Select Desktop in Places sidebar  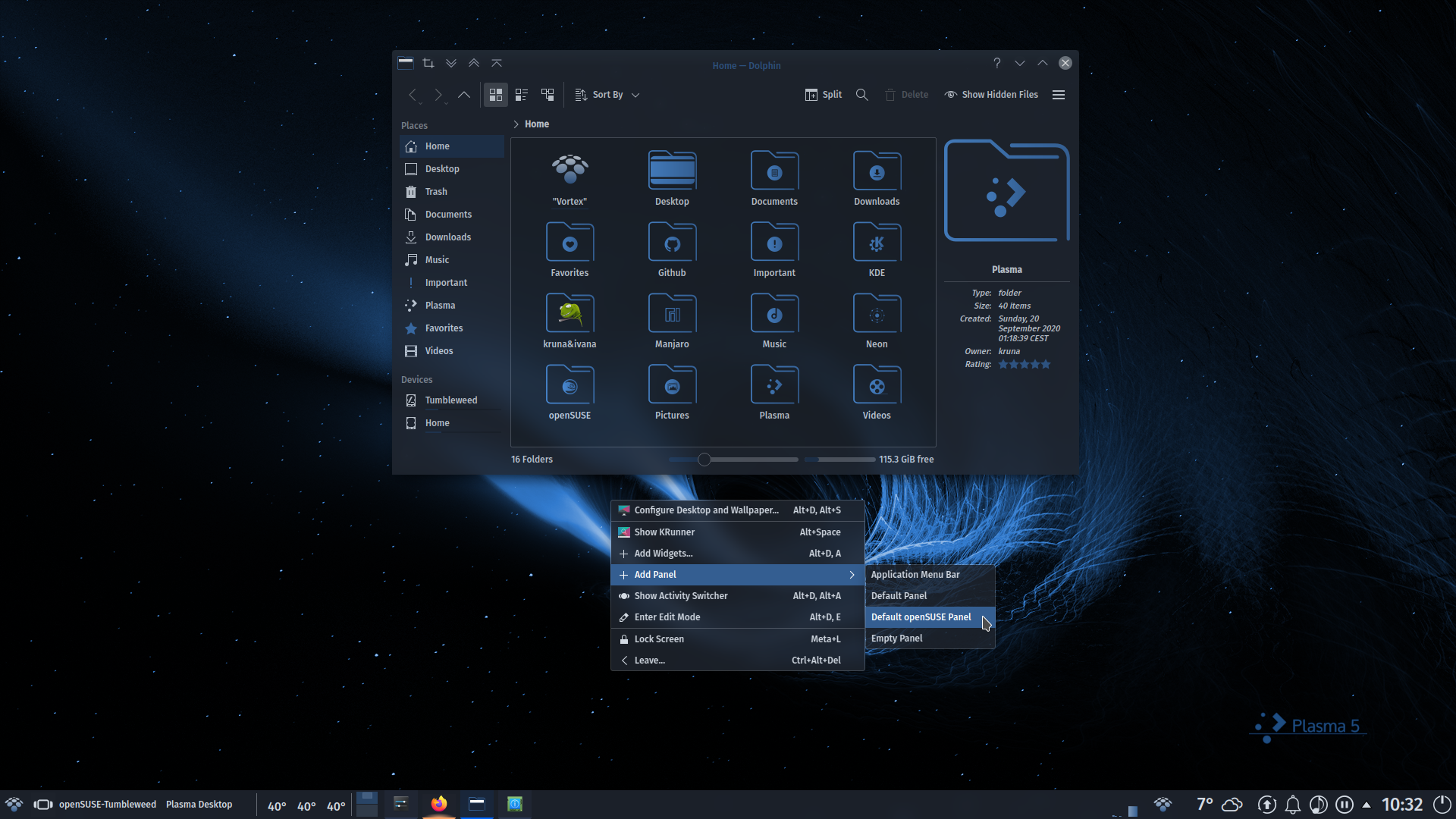[x=452, y=169]
